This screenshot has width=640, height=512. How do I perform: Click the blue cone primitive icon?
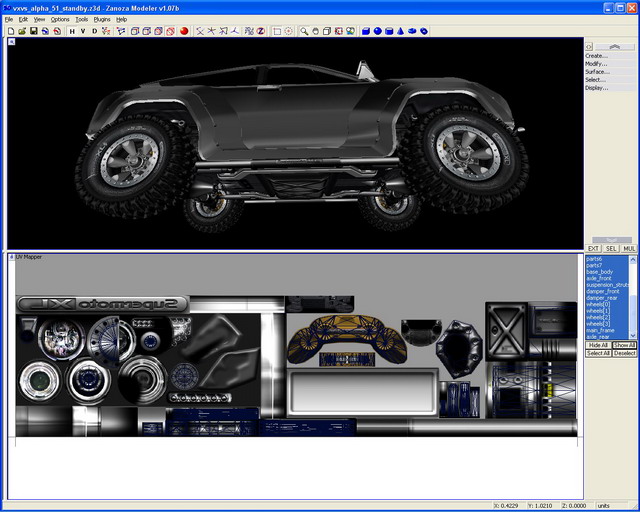400,31
